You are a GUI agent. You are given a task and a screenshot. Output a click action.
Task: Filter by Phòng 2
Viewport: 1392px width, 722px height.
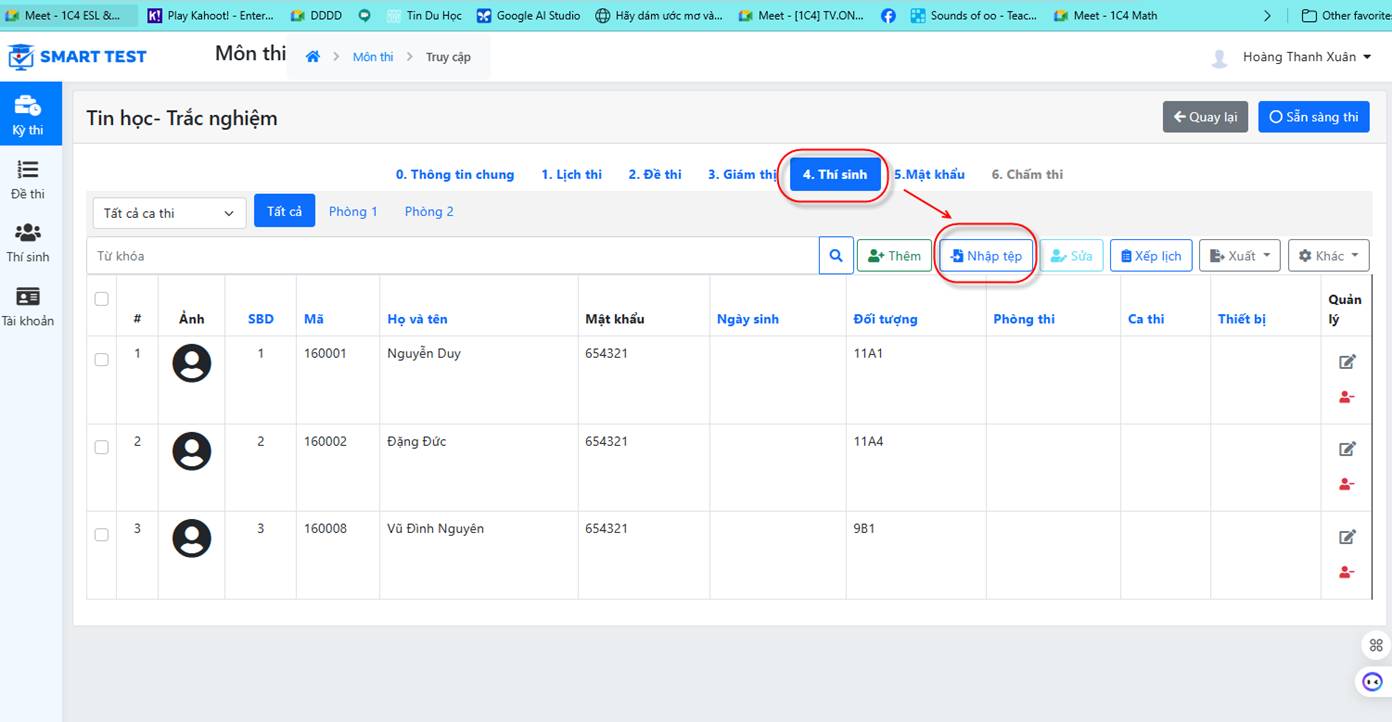coord(429,211)
